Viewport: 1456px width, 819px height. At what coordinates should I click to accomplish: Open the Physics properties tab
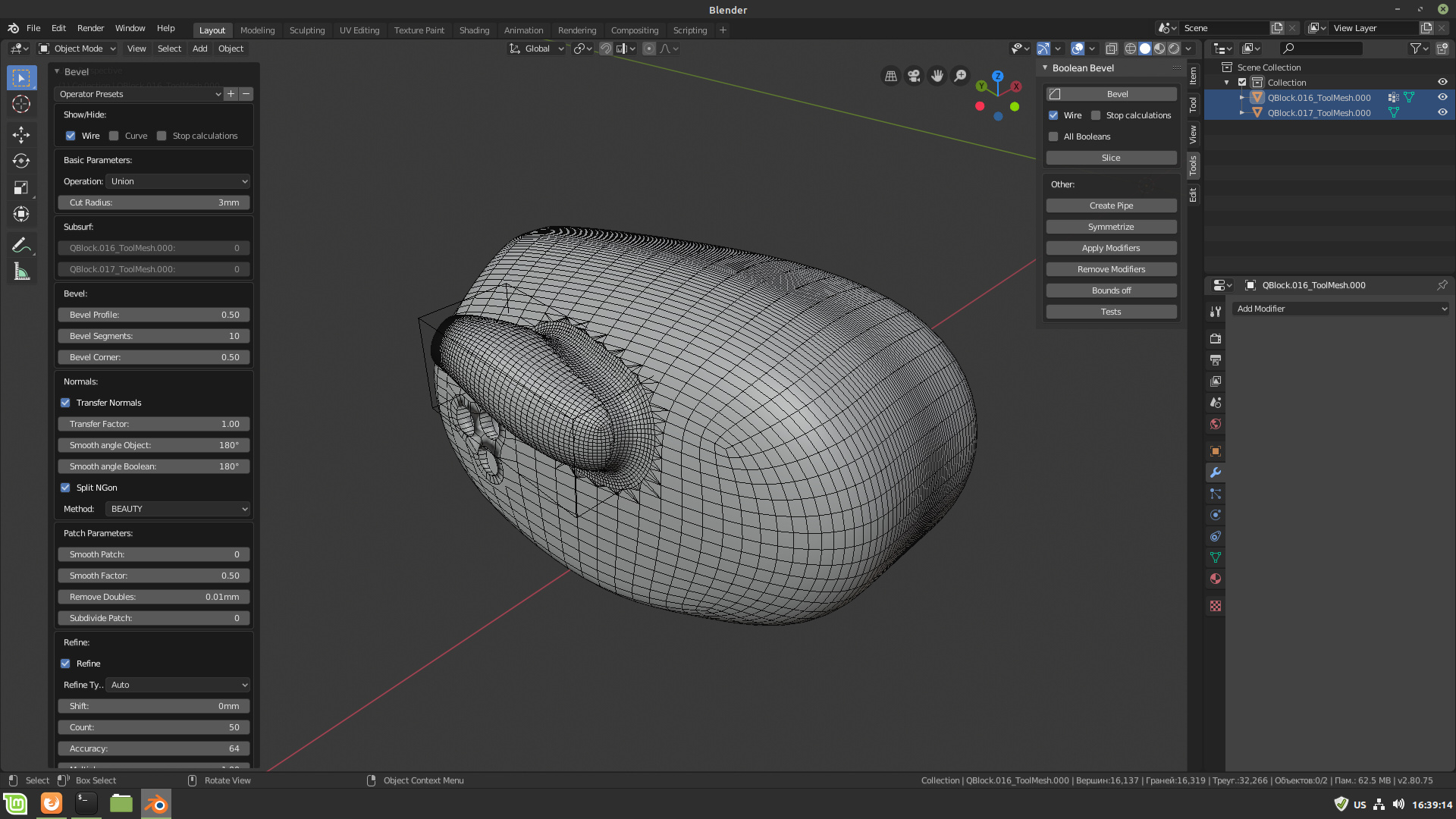click(x=1216, y=515)
